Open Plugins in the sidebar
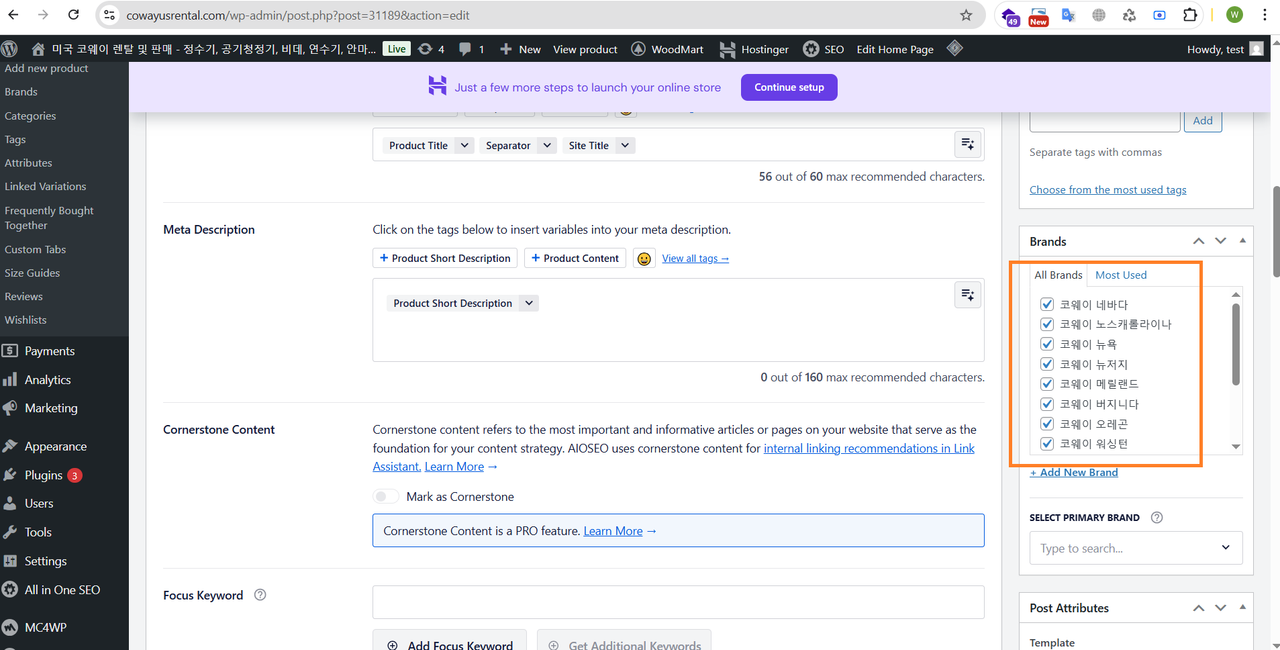The image size is (1280, 650). (43, 475)
